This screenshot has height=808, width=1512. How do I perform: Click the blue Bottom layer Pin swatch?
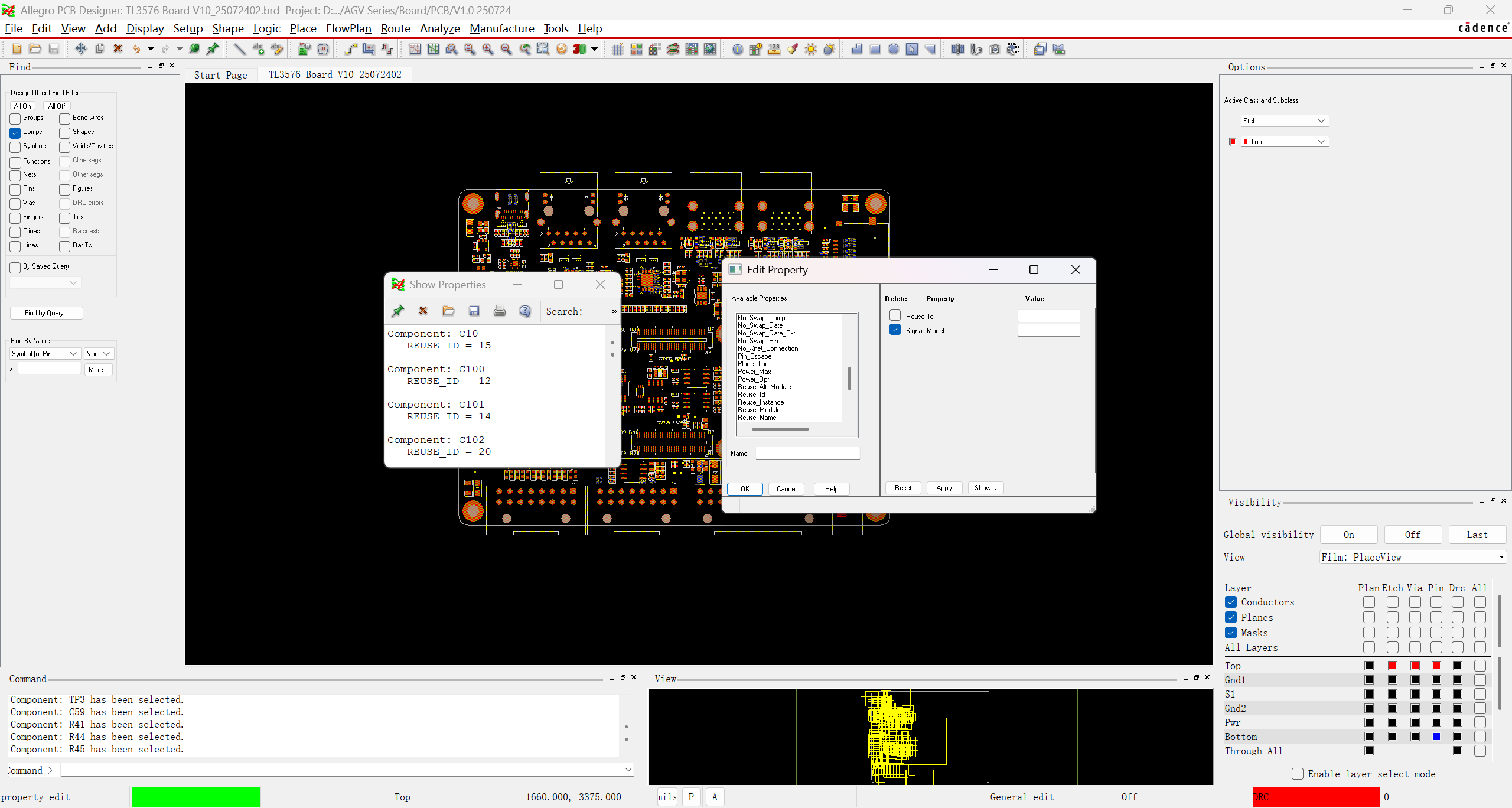click(x=1436, y=737)
